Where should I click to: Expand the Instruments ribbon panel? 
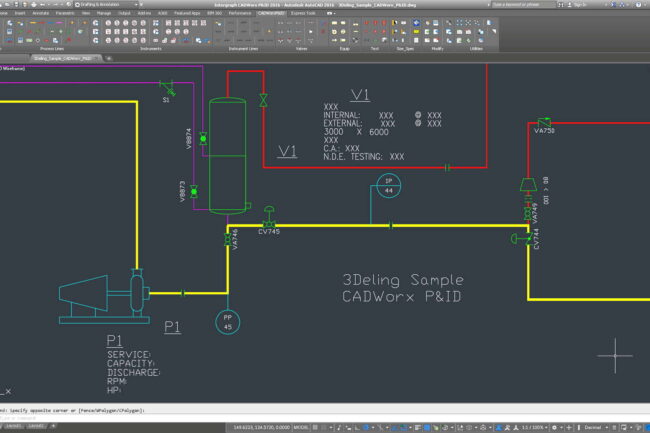tap(151, 47)
